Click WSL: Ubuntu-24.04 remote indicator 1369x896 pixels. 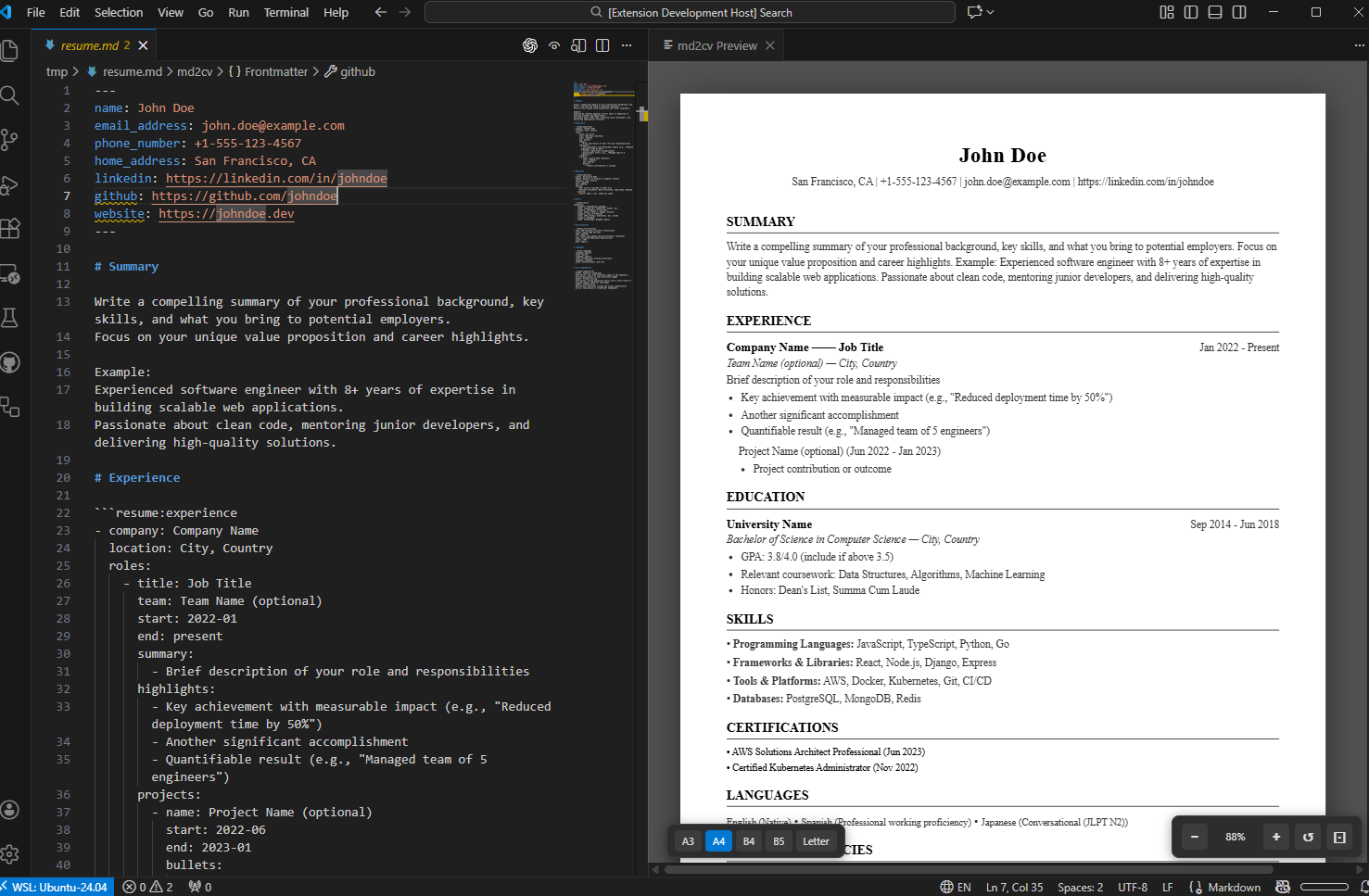(57, 887)
